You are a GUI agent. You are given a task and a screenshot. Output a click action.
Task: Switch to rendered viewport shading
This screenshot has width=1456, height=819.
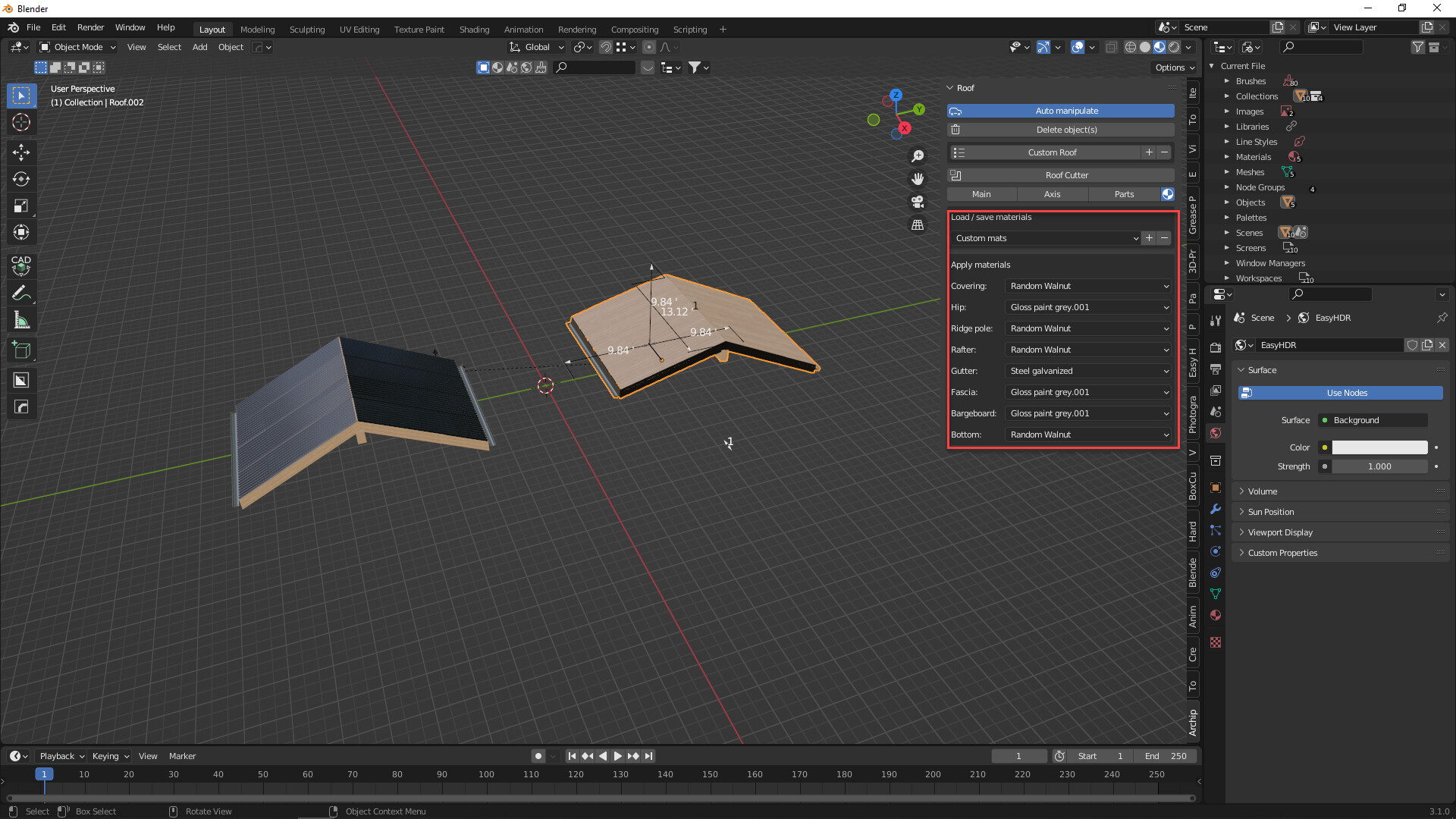point(1174,47)
